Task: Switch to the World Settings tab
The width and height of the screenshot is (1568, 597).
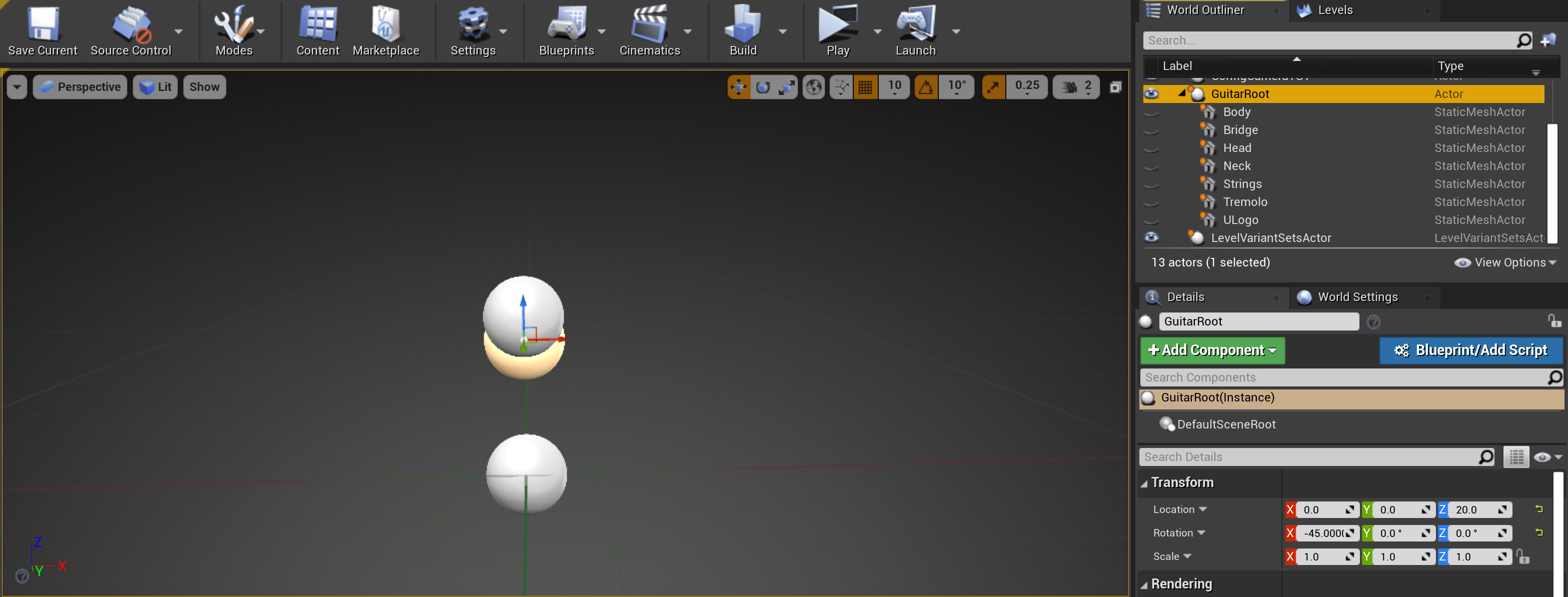Action: coord(1357,297)
